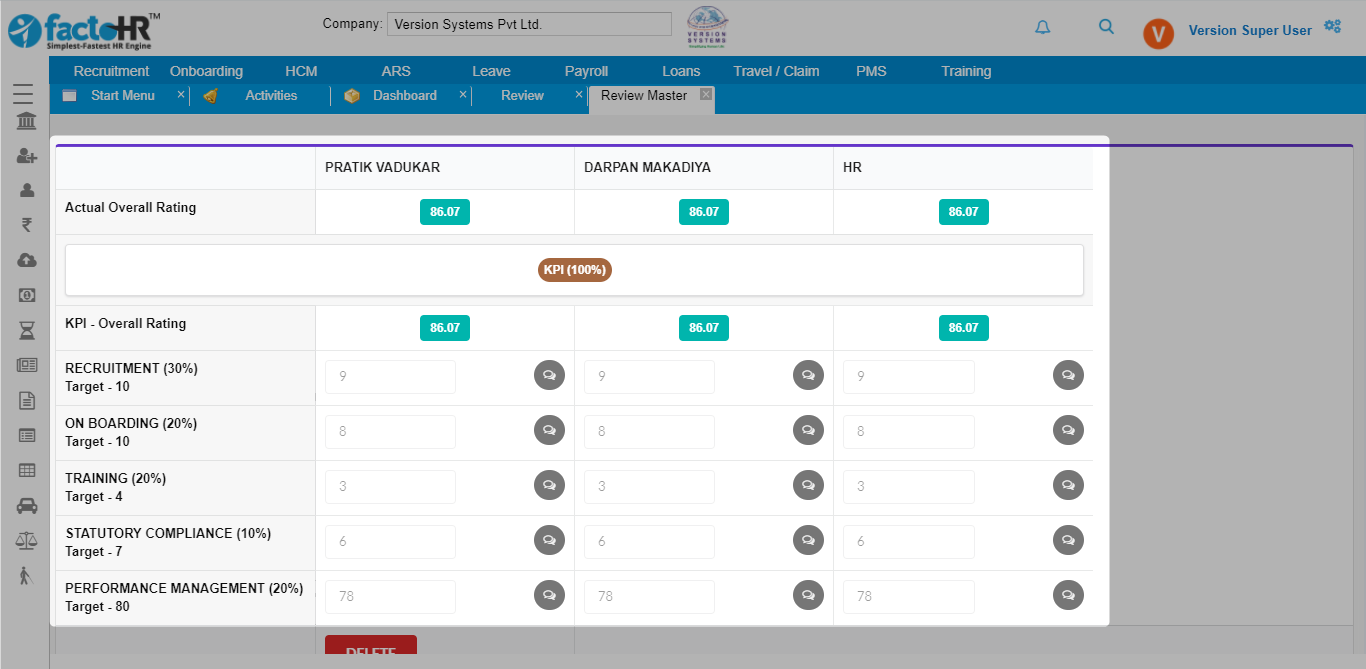Open the Recruitment menu
The height and width of the screenshot is (669, 1366).
(111, 71)
